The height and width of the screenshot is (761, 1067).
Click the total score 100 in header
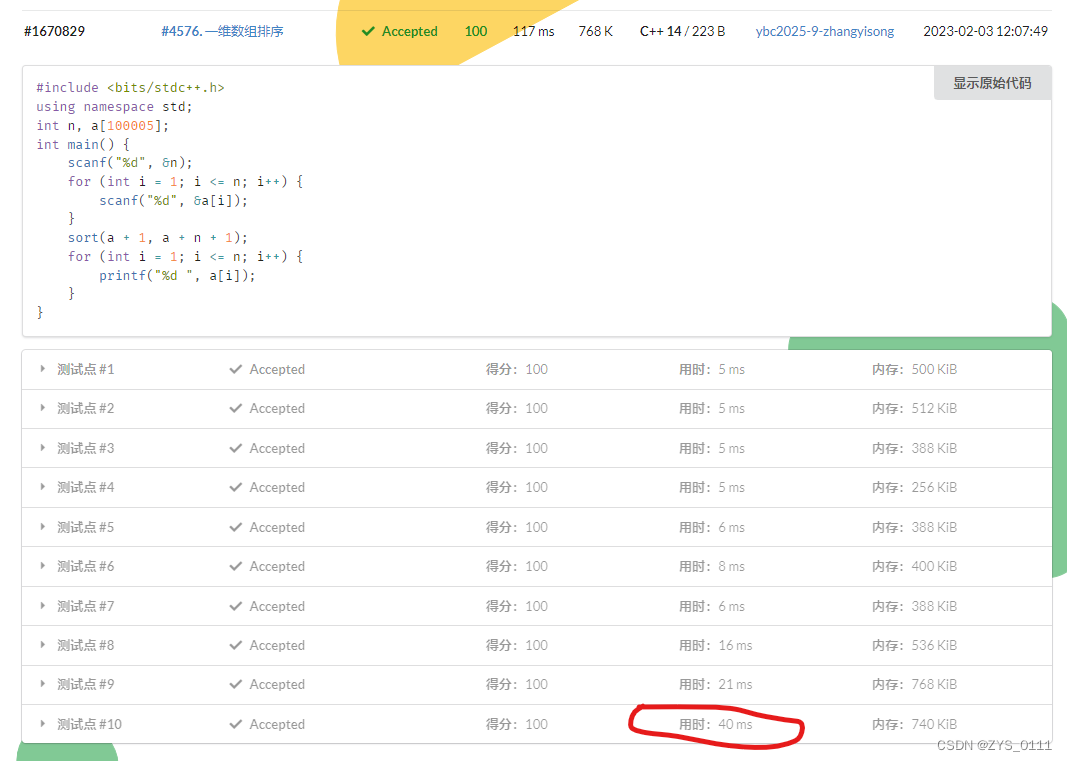pyautogui.click(x=476, y=31)
